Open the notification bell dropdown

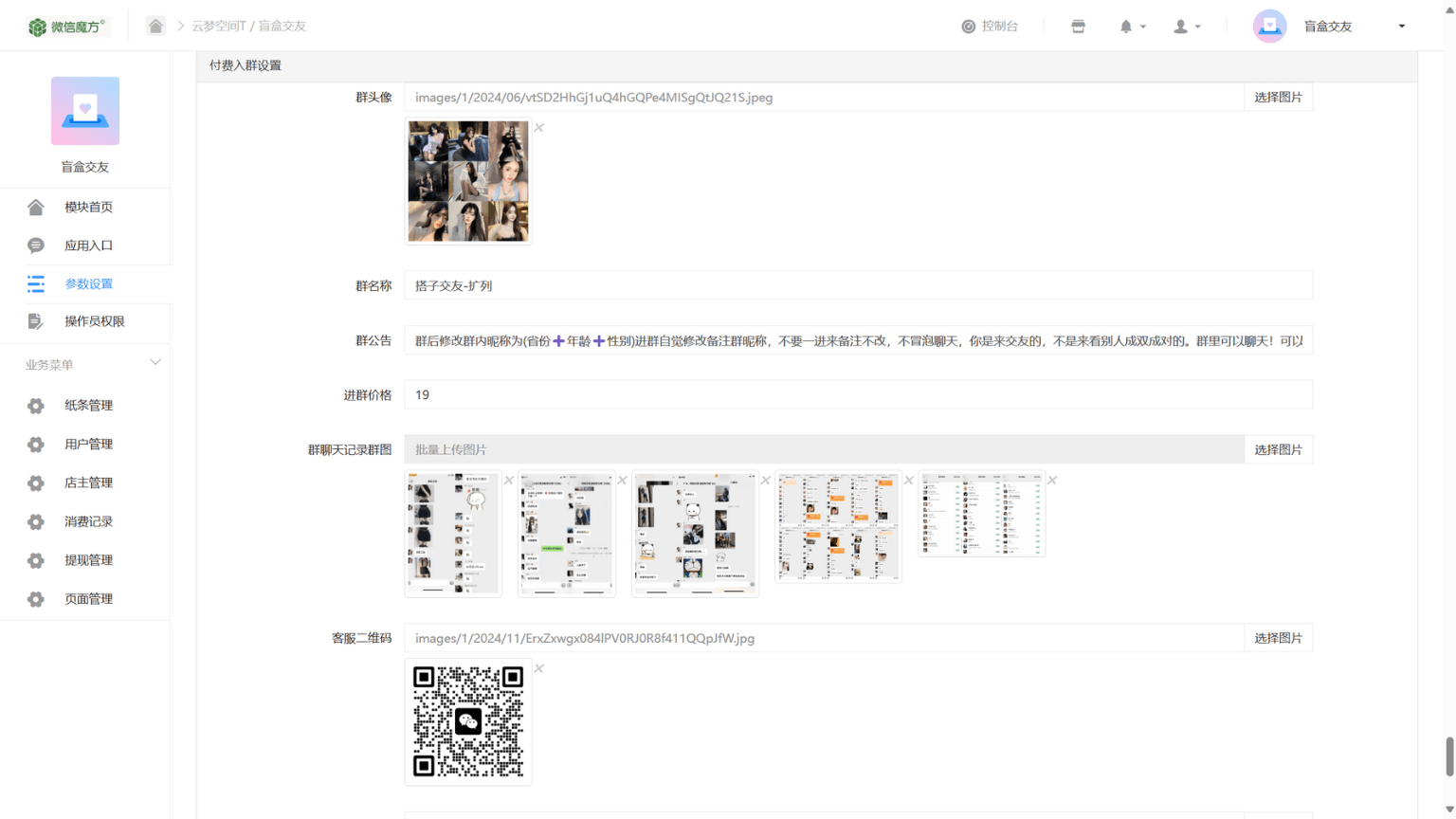[x=1132, y=27]
